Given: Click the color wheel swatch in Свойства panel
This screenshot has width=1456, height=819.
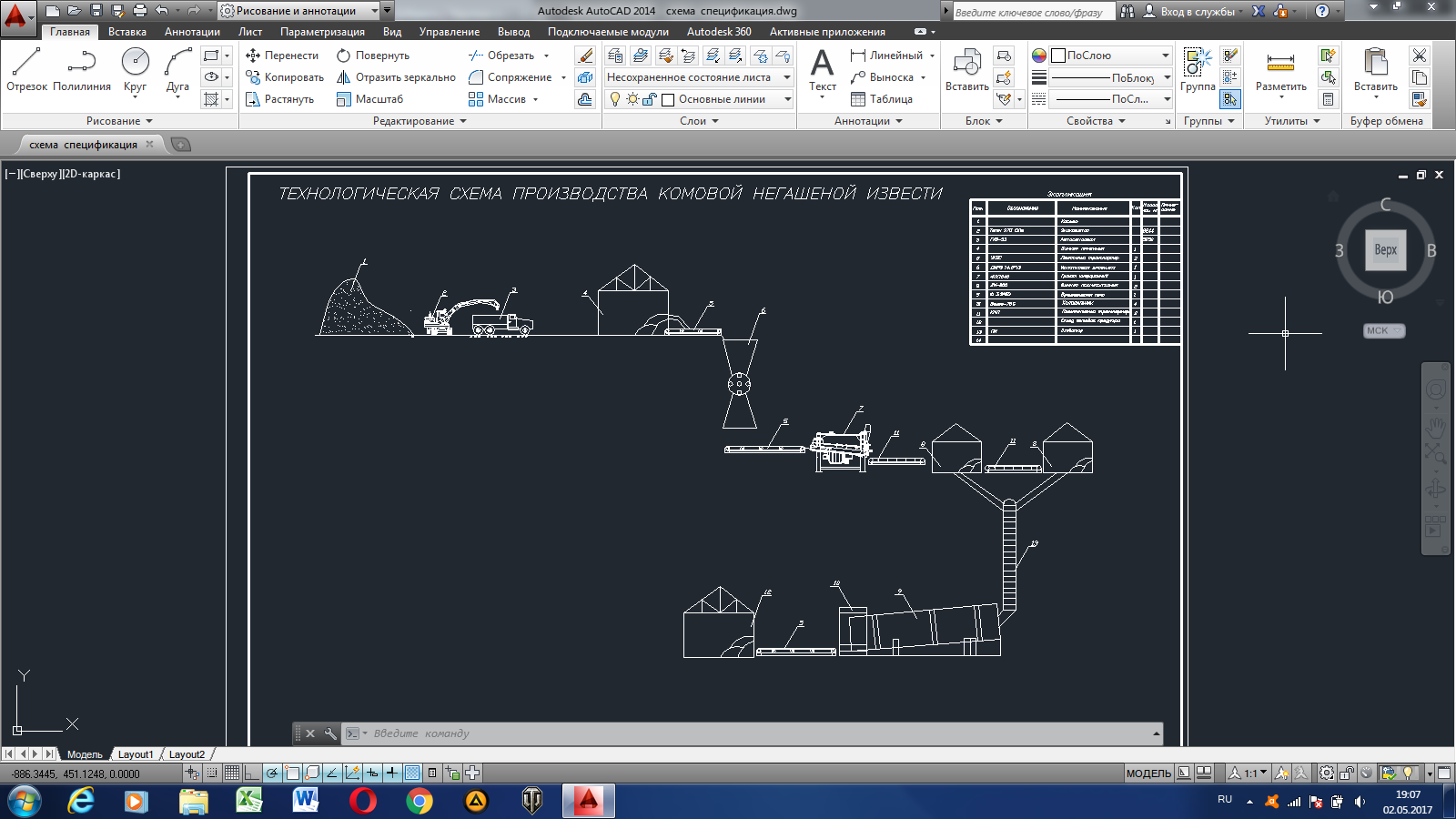Looking at the screenshot, I should [x=1039, y=56].
